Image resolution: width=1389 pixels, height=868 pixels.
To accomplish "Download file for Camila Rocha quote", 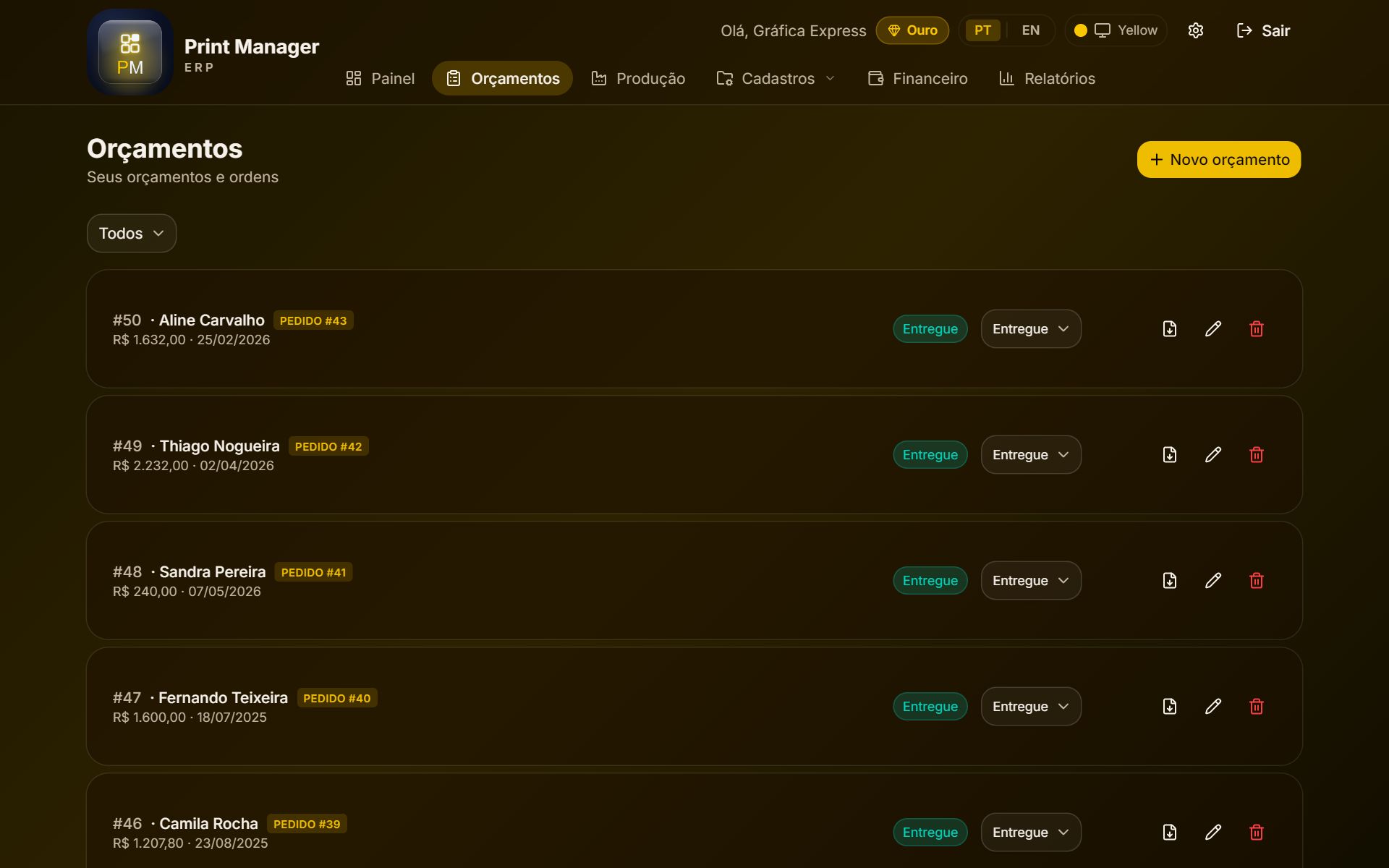I will [1170, 833].
